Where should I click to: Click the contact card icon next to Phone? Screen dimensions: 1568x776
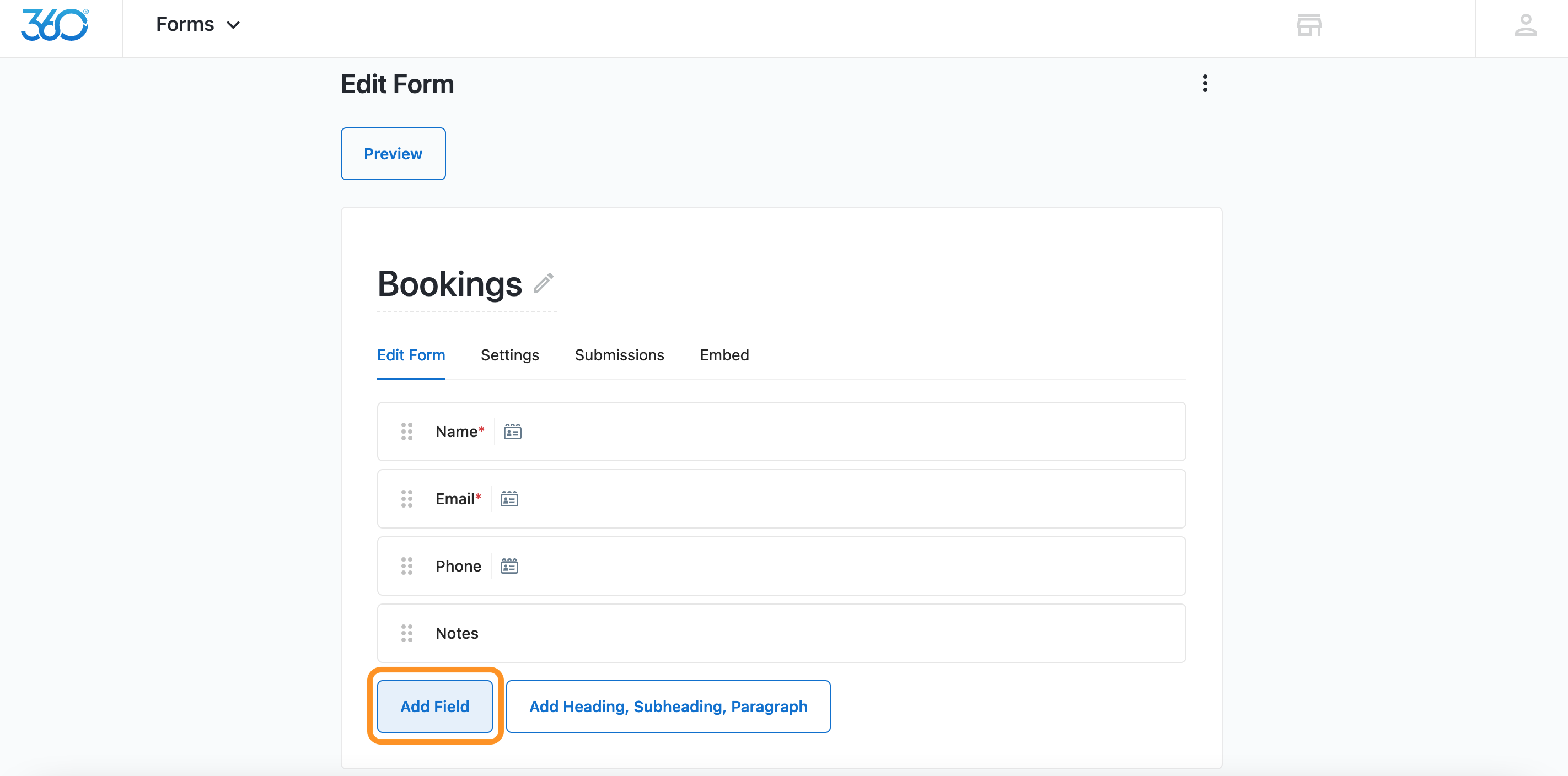(x=509, y=566)
